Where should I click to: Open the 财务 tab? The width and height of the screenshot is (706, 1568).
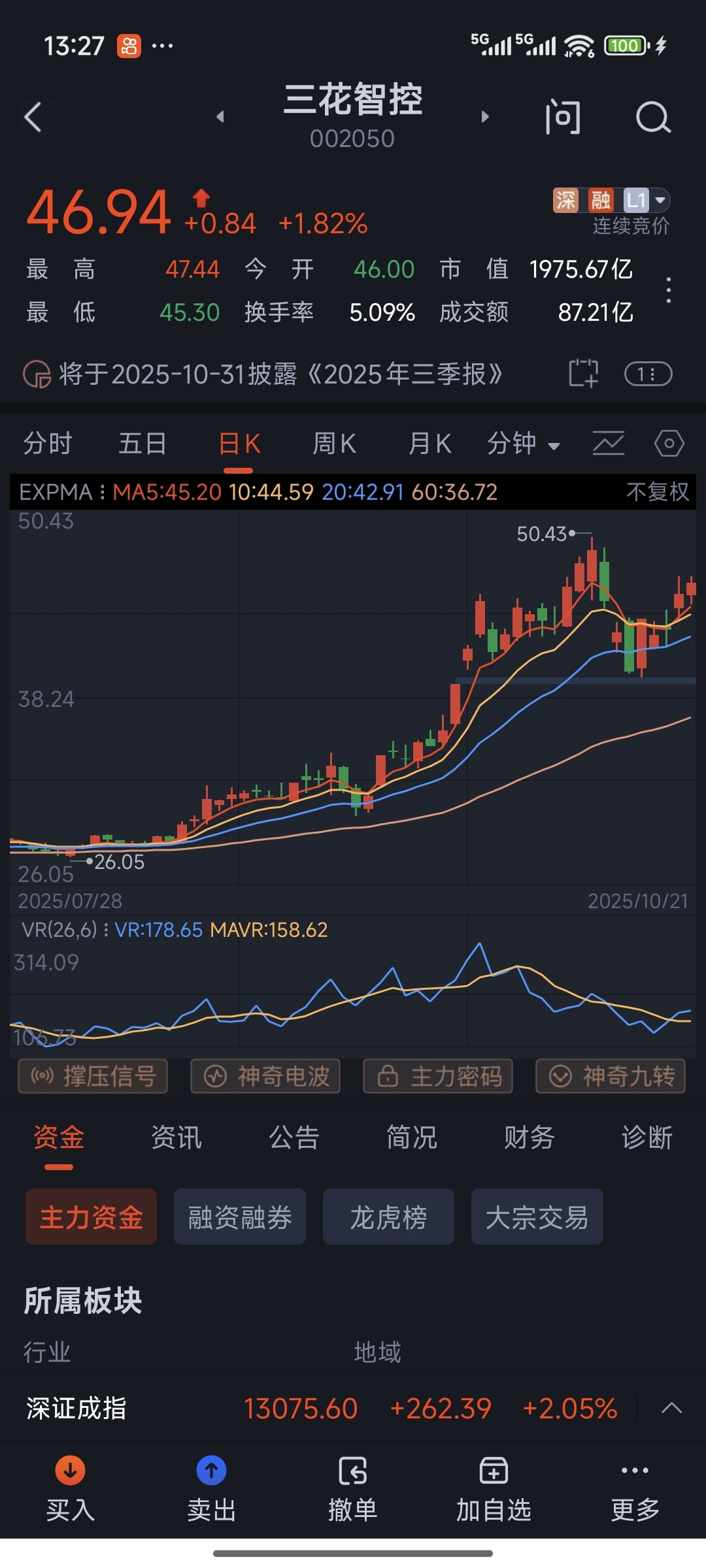[529, 1138]
